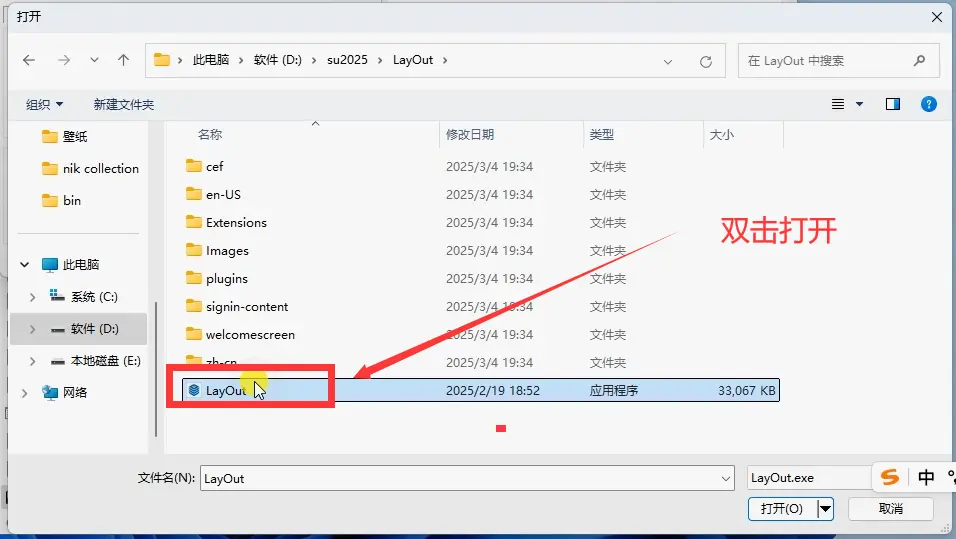Select the welcomescreen folder
Viewport: 956px width, 539px height.
coord(240,335)
